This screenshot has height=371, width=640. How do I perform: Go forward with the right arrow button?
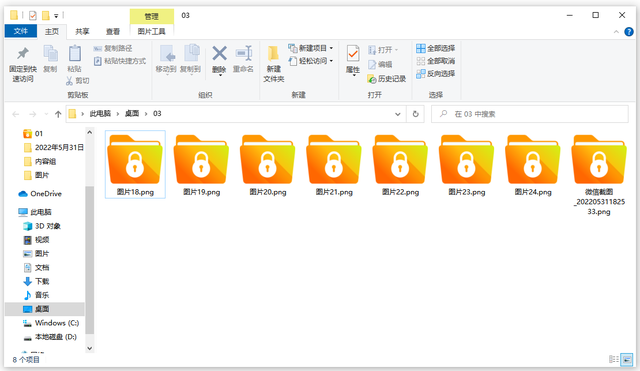click(x=33, y=114)
